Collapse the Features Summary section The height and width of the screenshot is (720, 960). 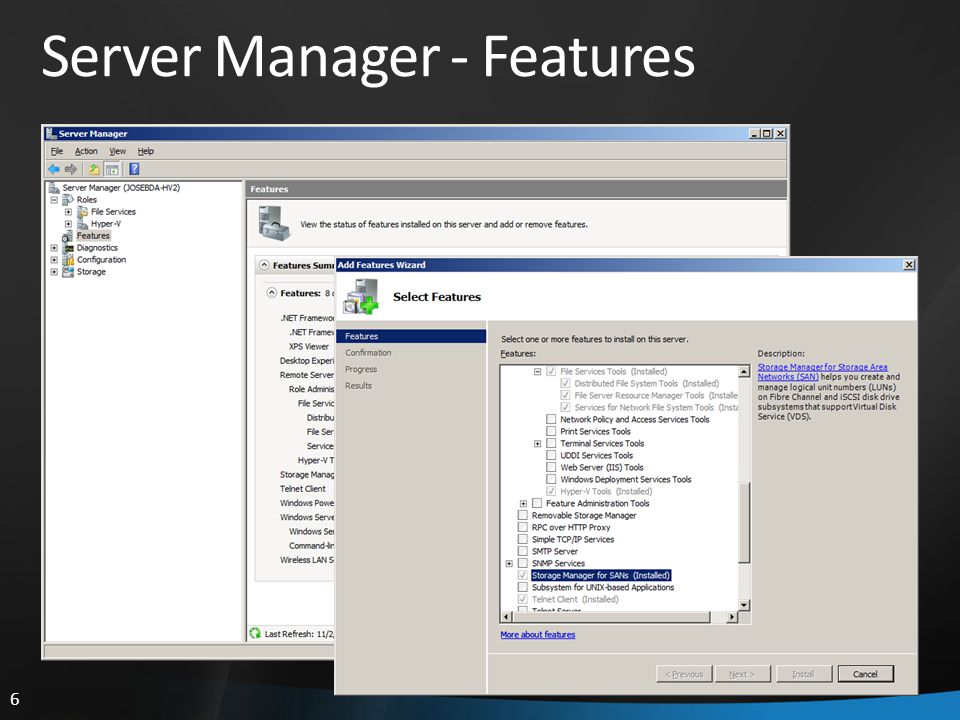pyautogui.click(x=264, y=265)
